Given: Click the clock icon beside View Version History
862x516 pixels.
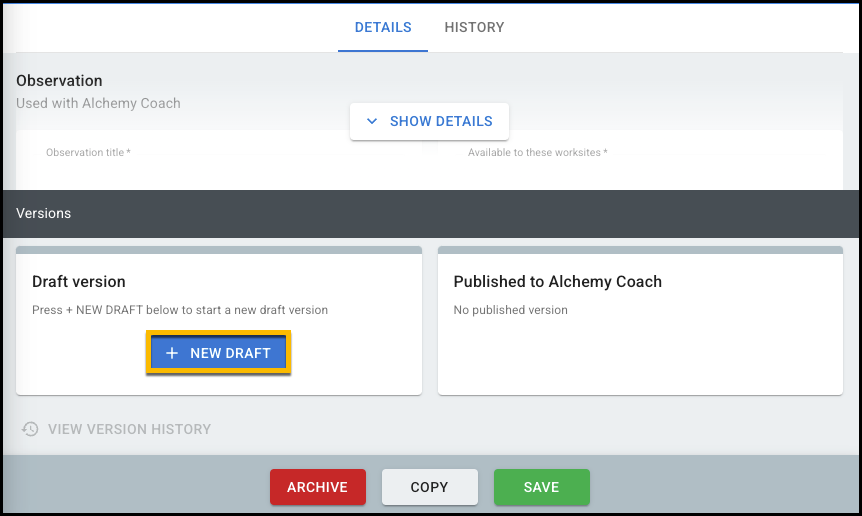Looking at the screenshot, I should [x=31, y=429].
